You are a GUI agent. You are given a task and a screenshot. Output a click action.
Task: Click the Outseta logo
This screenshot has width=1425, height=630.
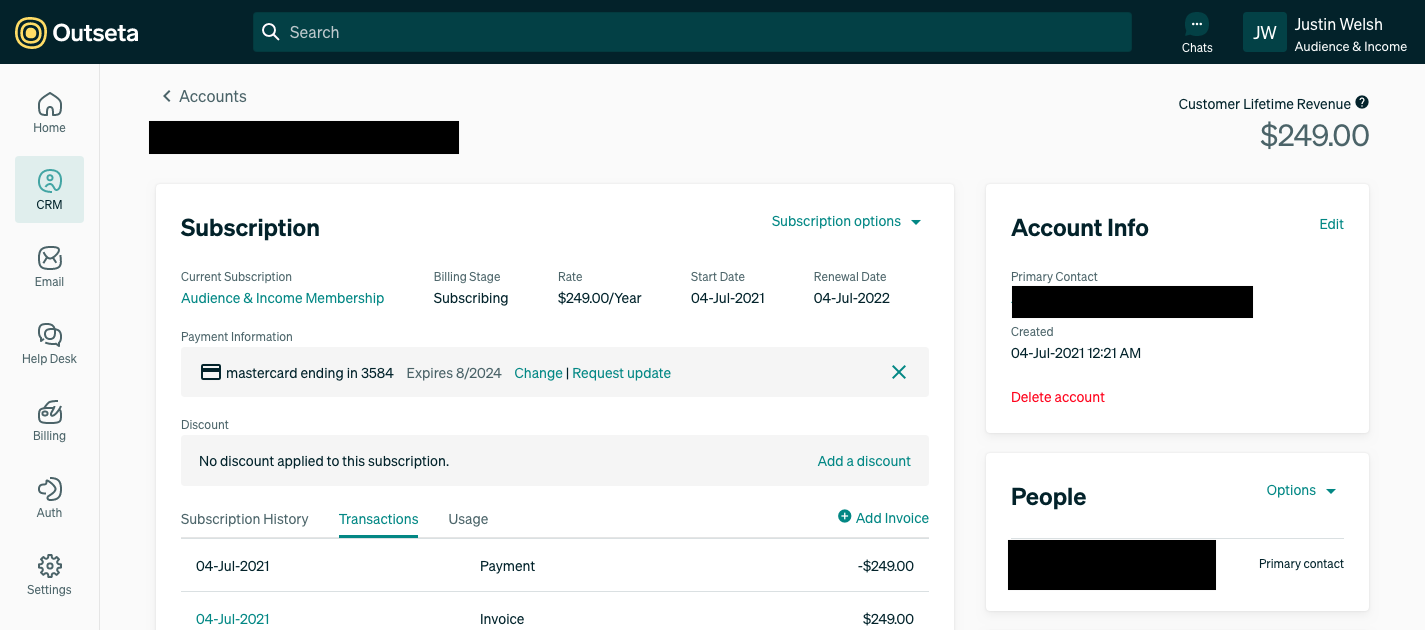click(76, 32)
